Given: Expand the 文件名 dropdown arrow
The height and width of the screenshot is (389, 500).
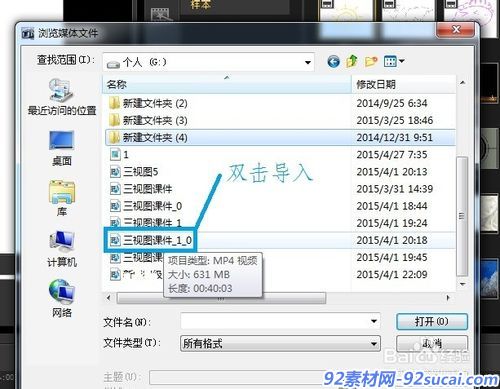Looking at the screenshot, I should (x=374, y=321).
